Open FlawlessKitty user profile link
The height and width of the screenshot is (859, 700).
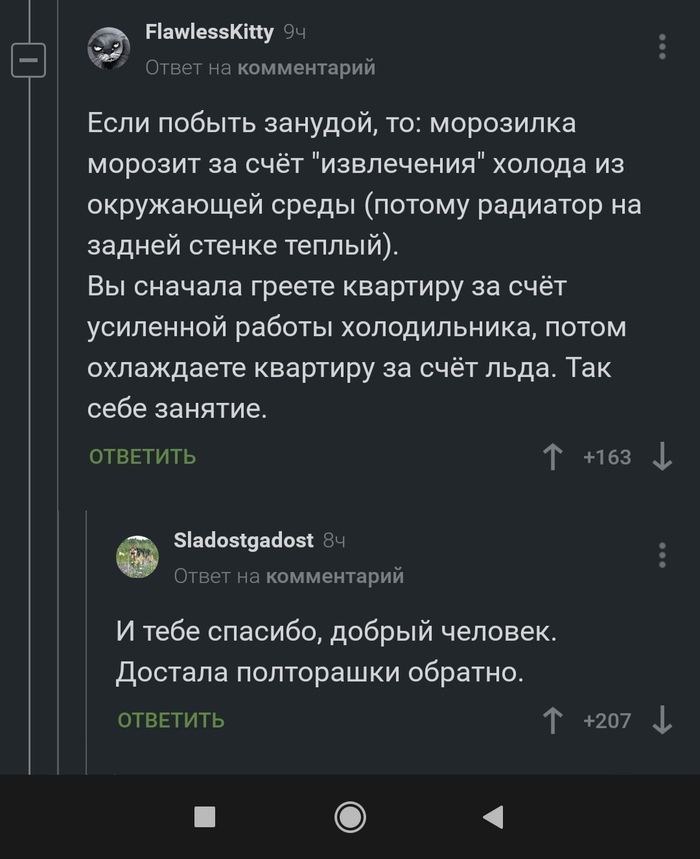point(209,32)
